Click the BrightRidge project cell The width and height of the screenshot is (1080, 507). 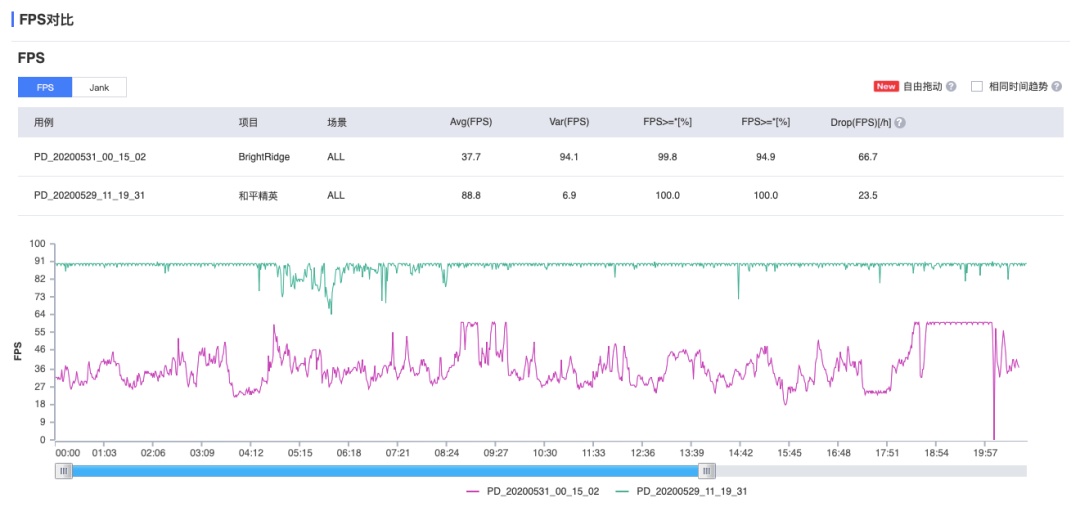pyautogui.click(x=264, y=157)
